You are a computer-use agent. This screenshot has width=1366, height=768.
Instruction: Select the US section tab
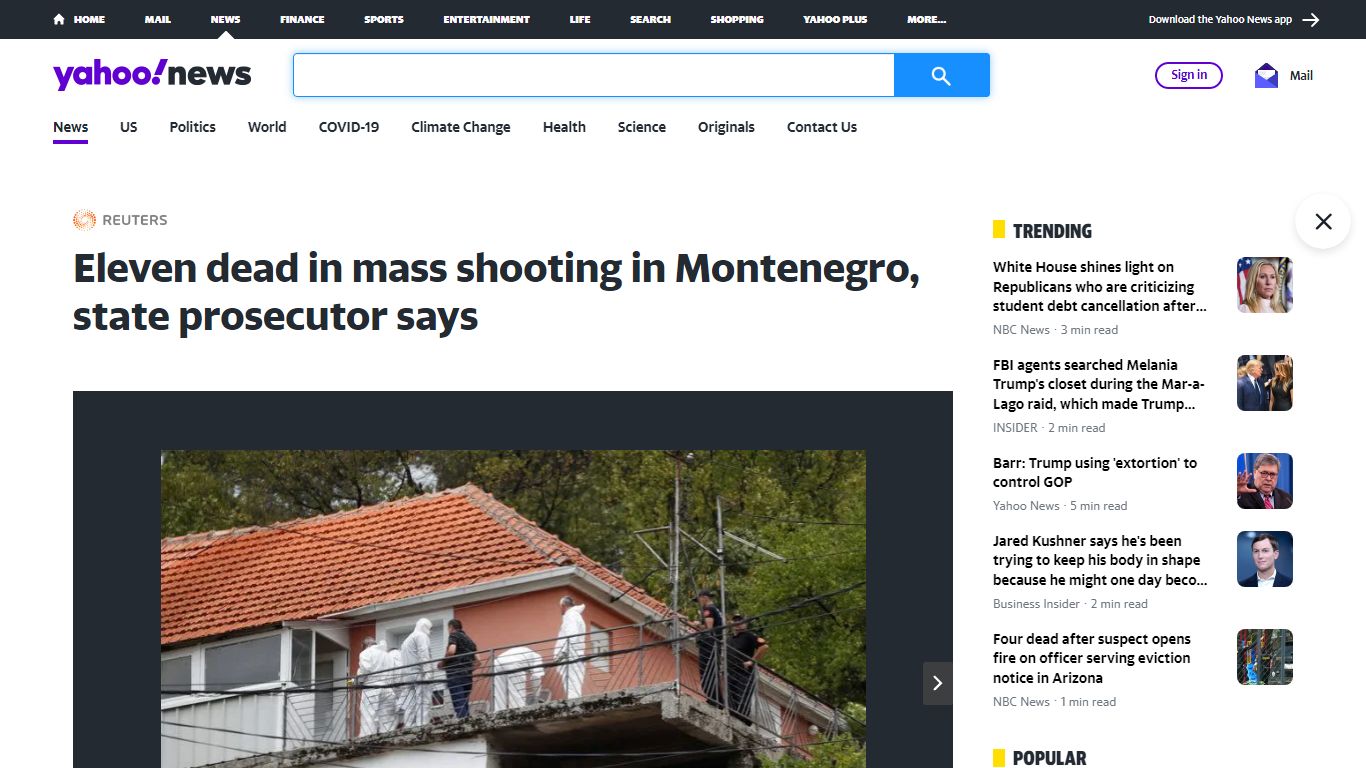pos(129,127)
